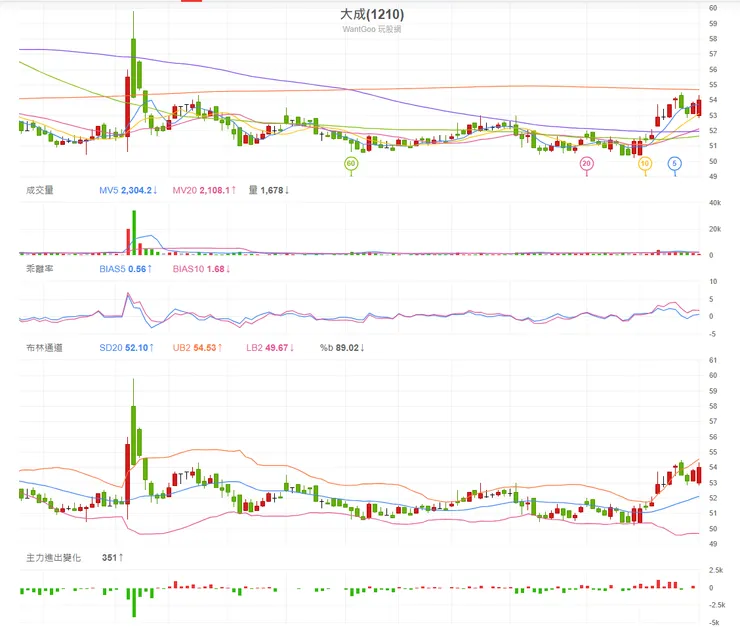Click the LB2 49.67 lower band value
This screenshot has height=627, width=740.
[270, 348]
